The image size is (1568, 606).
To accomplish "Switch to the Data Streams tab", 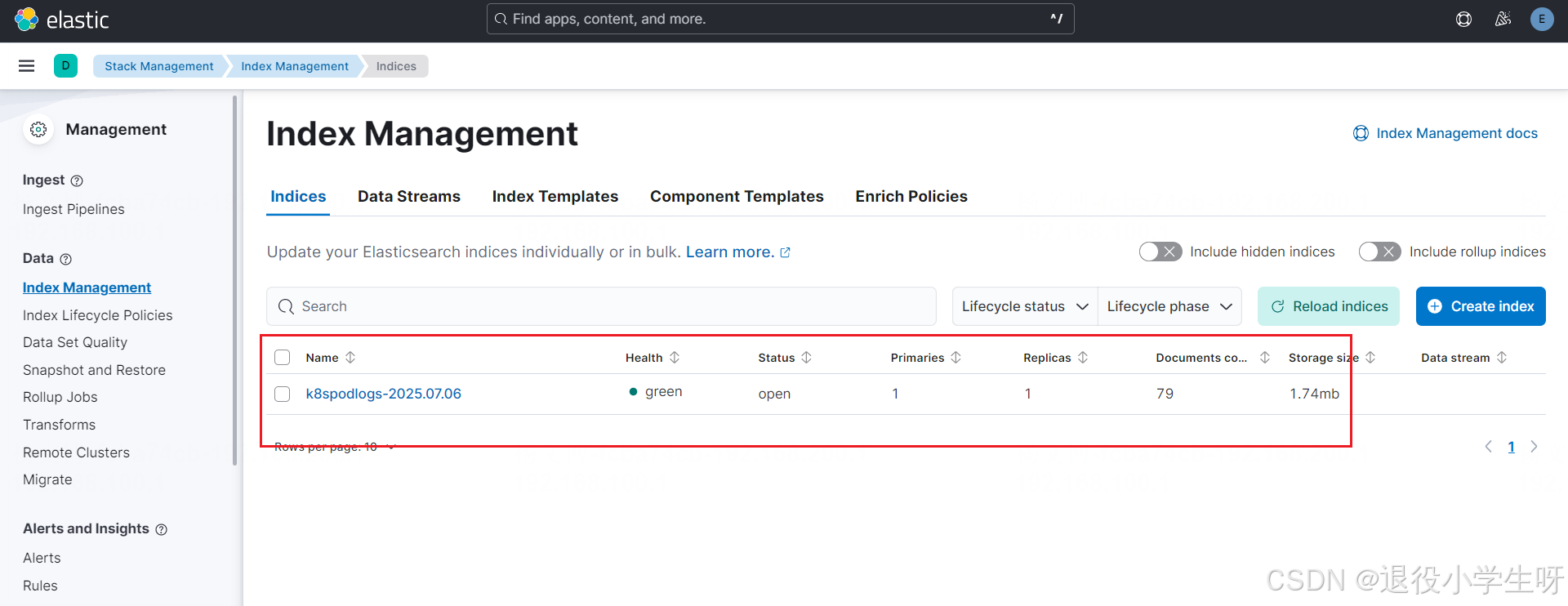I will [x=409, y=197].
